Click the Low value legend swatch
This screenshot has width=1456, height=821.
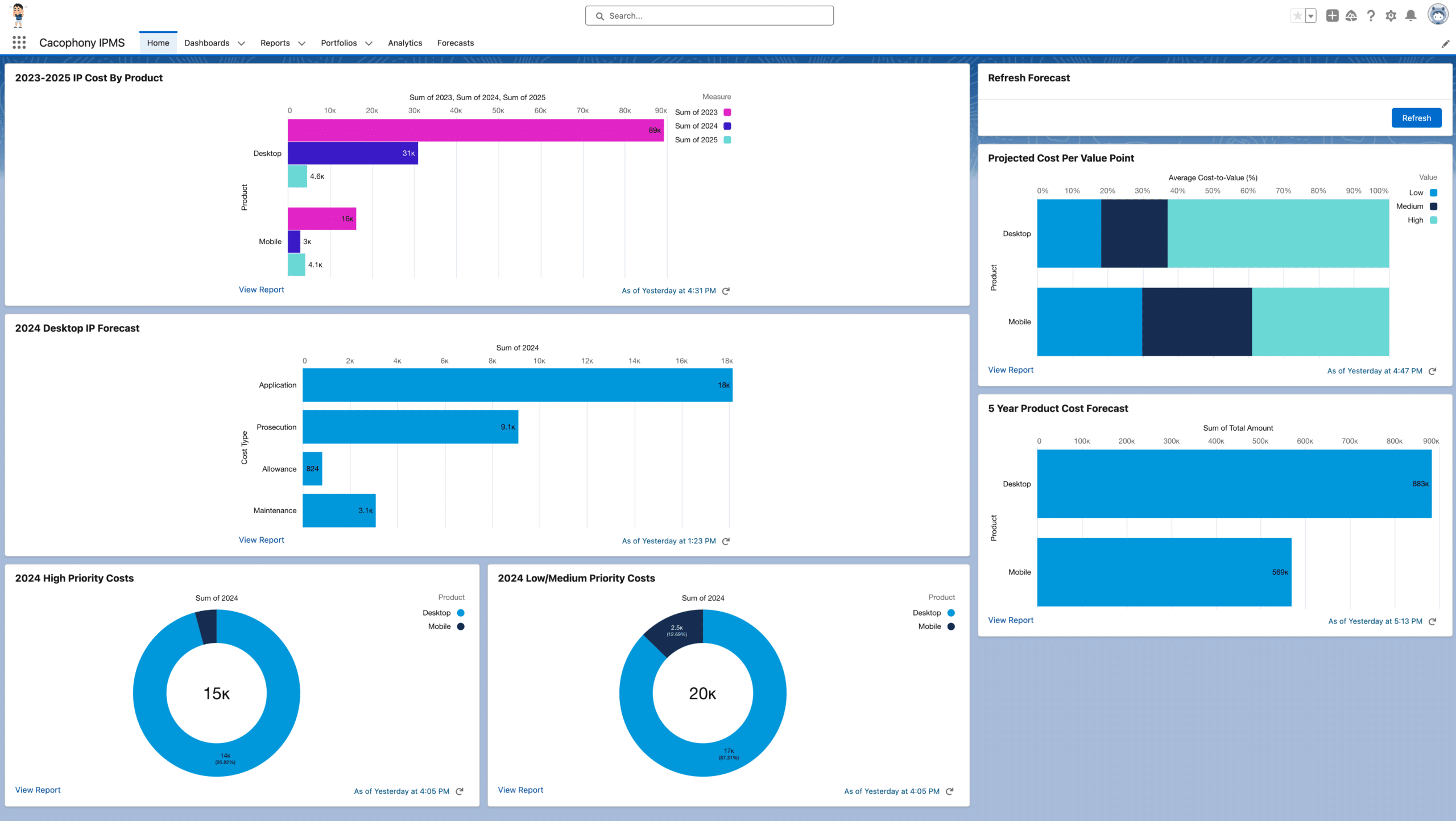click(1433, 192)
